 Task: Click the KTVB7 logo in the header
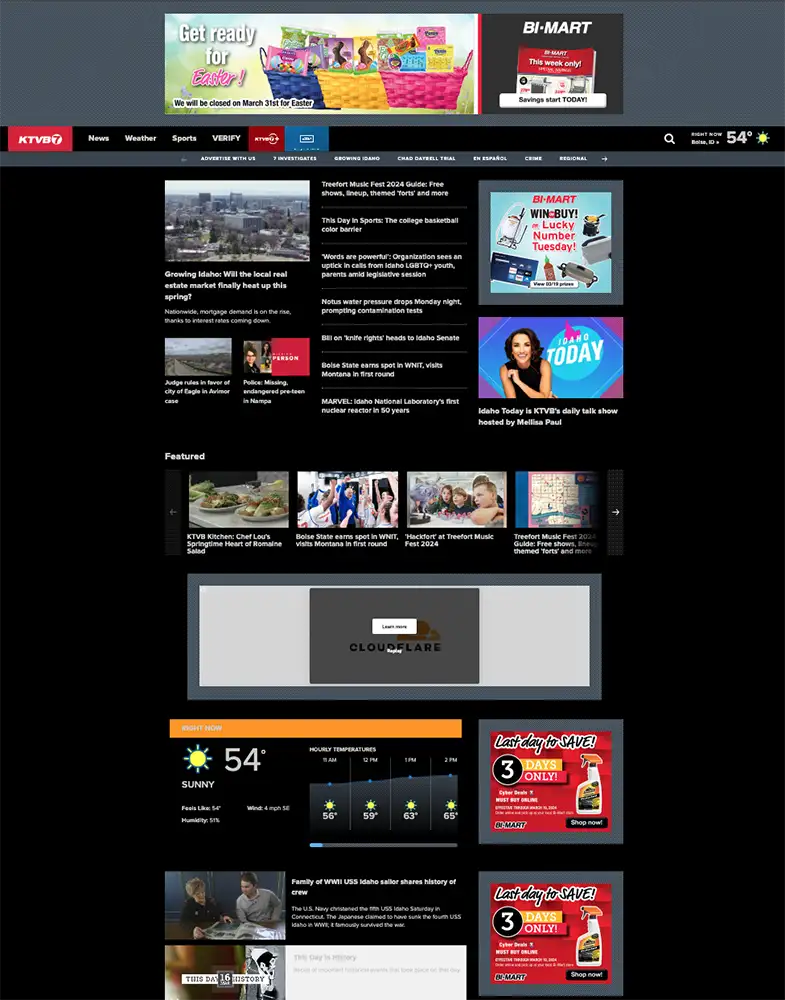click(x=40, y=138)
